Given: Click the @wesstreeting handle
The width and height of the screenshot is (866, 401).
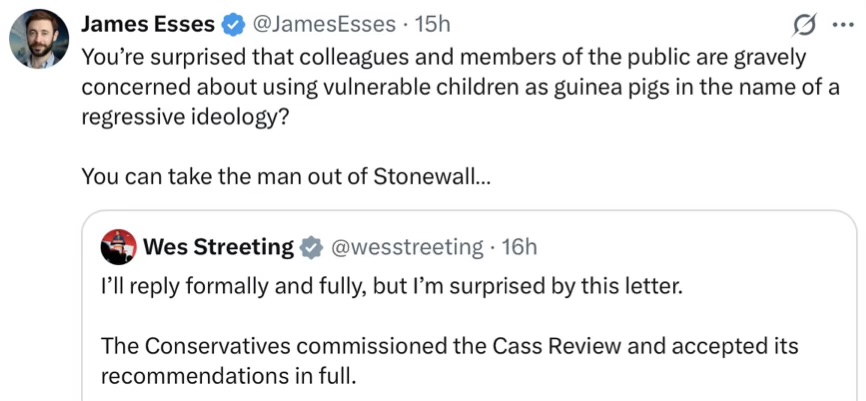Looking at the screenshot, I should 406,247.
